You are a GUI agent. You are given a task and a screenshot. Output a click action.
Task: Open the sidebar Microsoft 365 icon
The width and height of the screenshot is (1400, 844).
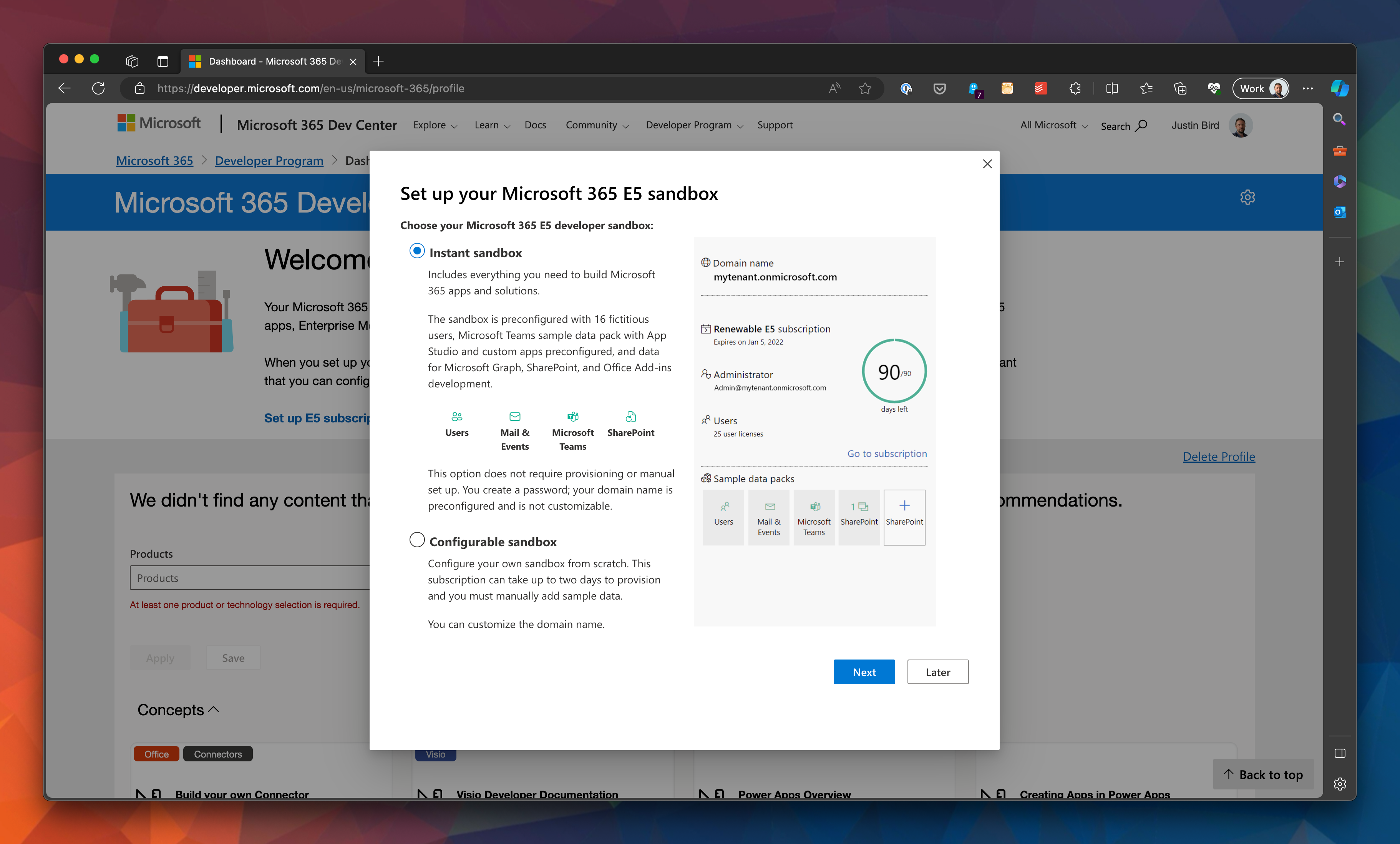point(1339,181)
